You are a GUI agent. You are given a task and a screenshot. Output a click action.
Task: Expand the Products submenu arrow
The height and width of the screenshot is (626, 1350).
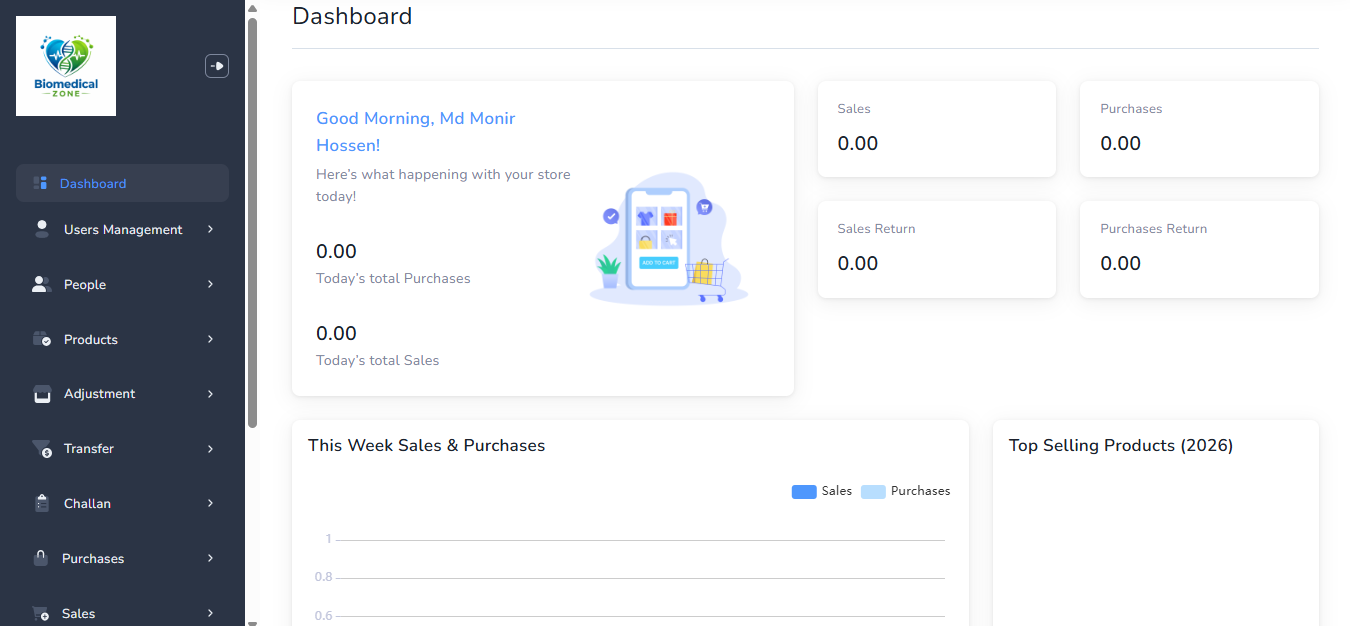(x=210, y=339)
